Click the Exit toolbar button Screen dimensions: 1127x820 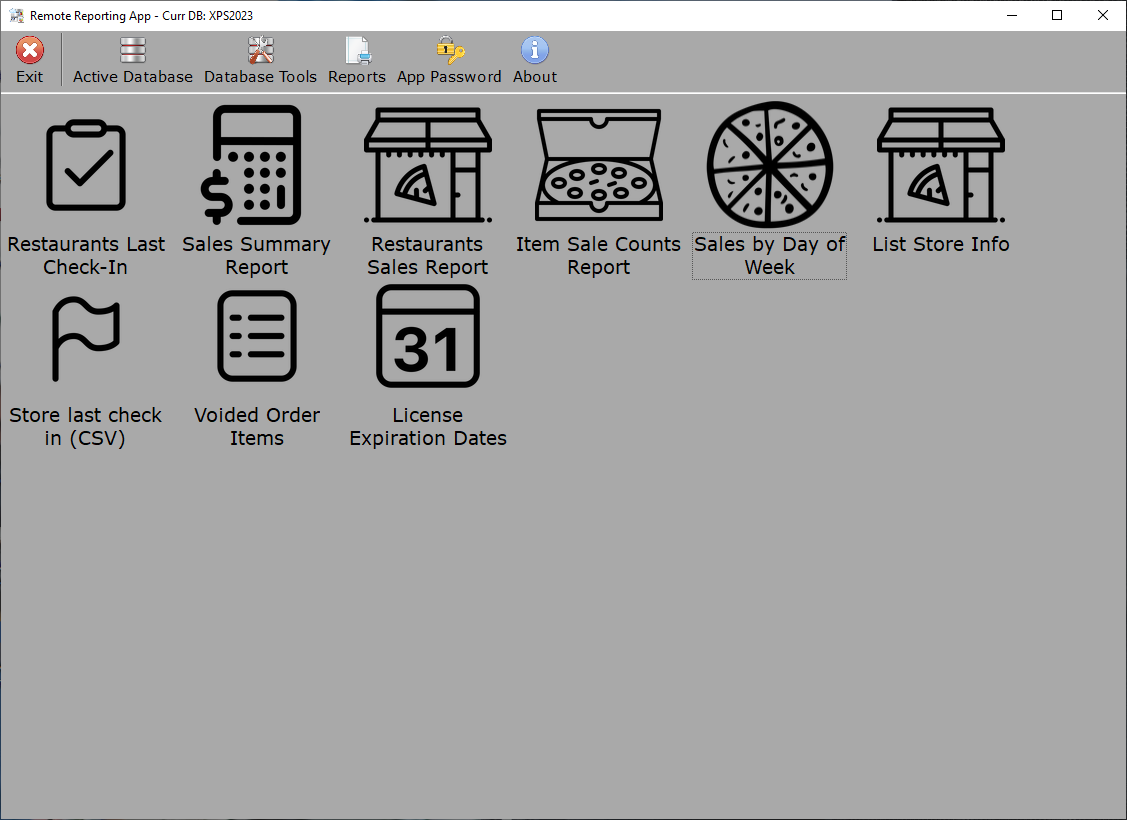click(x=30, y=61)
